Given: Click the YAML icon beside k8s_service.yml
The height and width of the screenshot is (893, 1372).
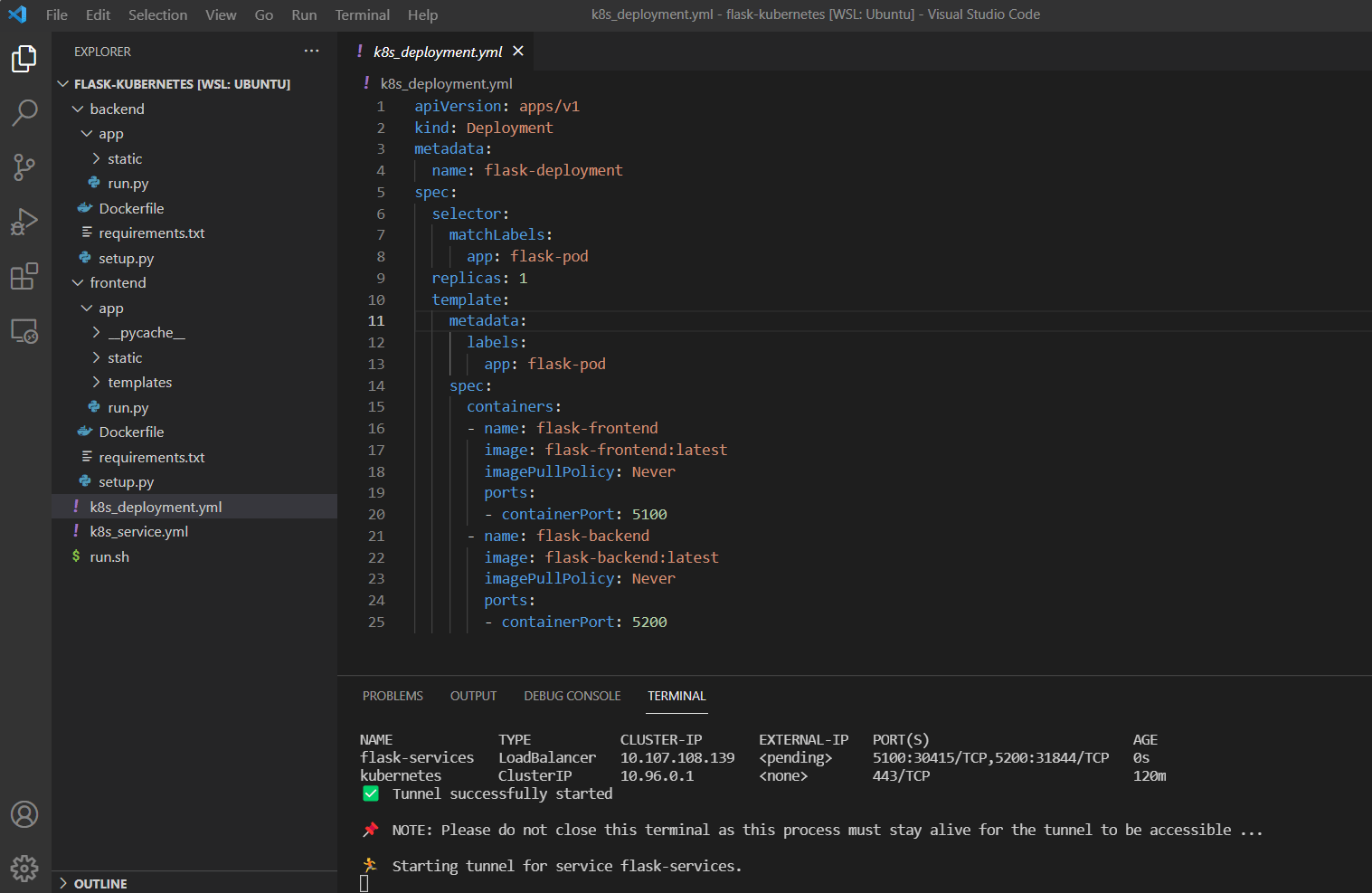Looking at the screenshot, I should [76, 531].
